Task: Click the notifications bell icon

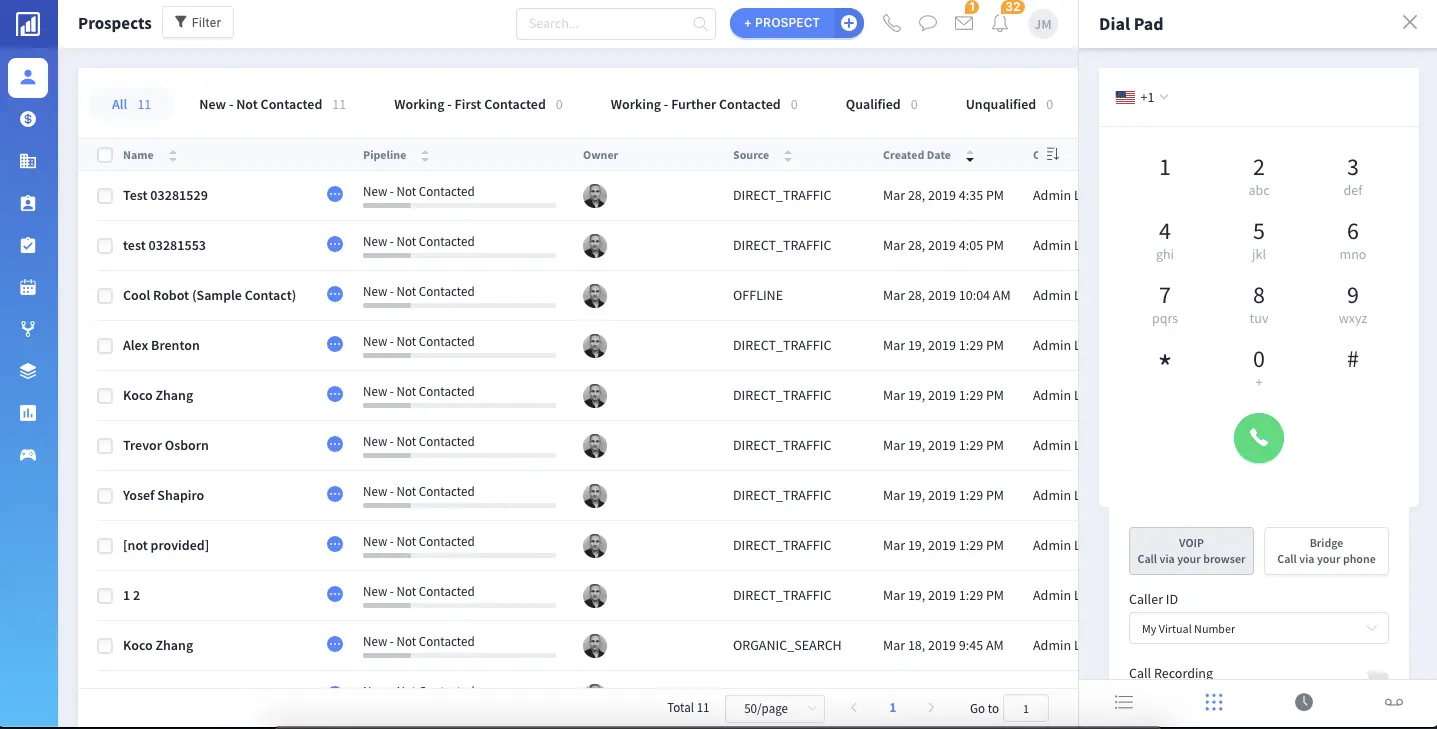Action: pyautogui.click(x=999, y=23)
